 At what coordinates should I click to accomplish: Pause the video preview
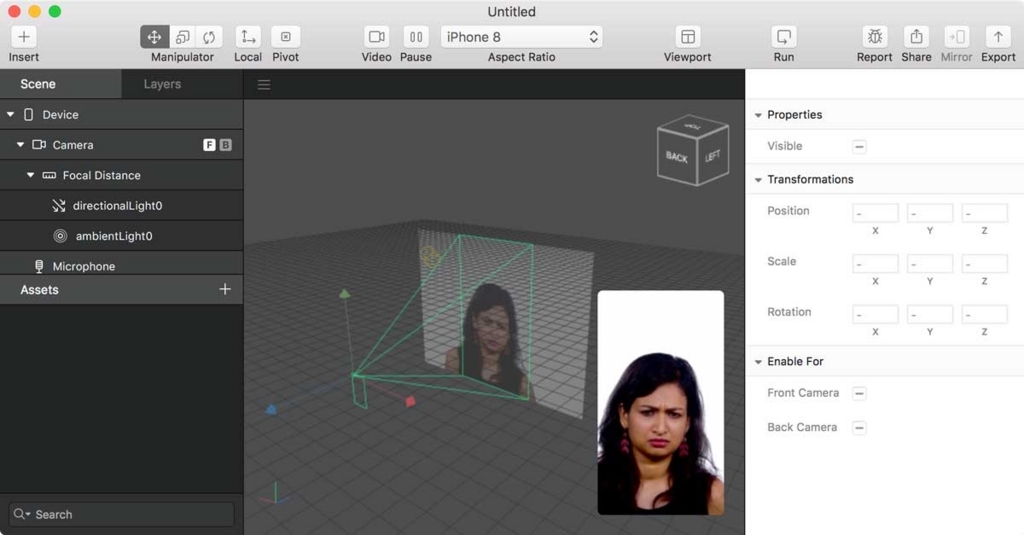pos(415,37)
